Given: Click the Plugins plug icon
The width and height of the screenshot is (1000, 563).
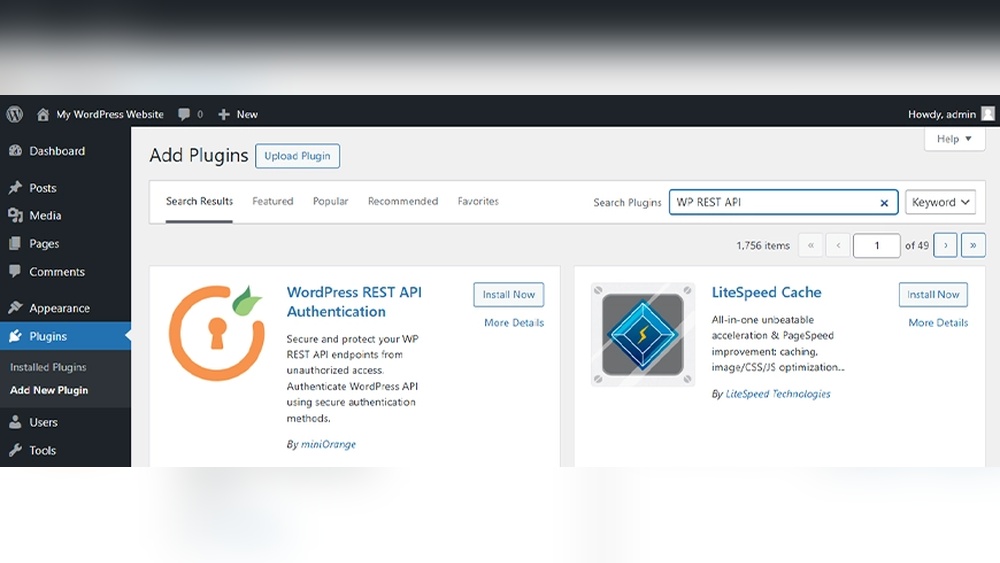Looking at the screenshot, I should coord(15,336).
